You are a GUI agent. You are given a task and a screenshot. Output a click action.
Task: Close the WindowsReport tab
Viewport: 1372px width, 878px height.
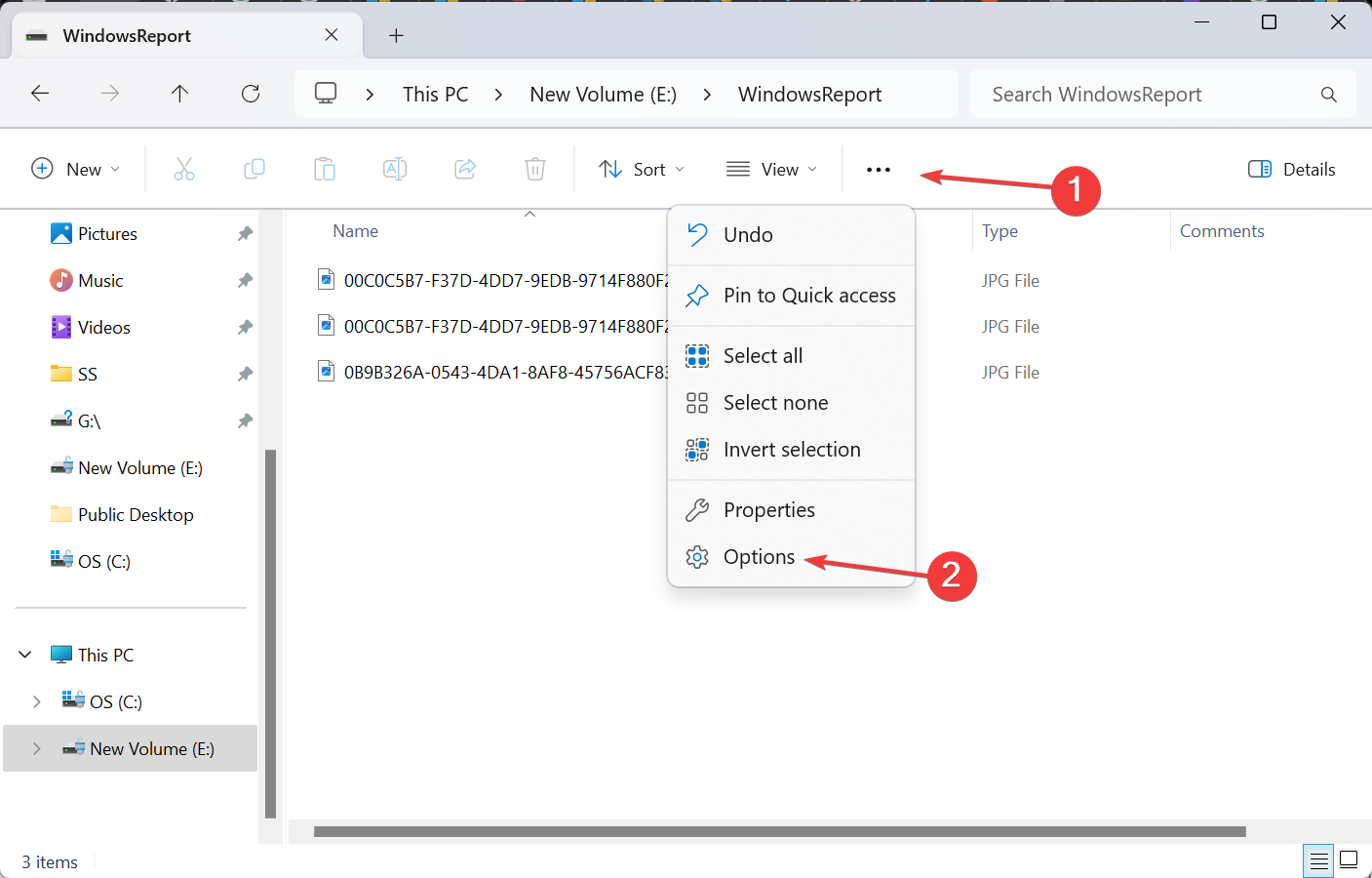[x=332, y=35]
